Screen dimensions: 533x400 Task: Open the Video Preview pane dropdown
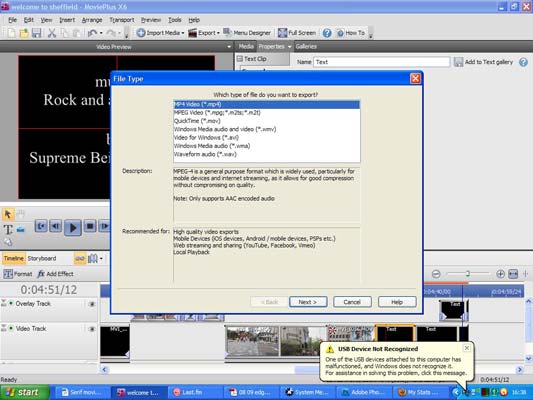pyautogui.click(x=229, y=47)
